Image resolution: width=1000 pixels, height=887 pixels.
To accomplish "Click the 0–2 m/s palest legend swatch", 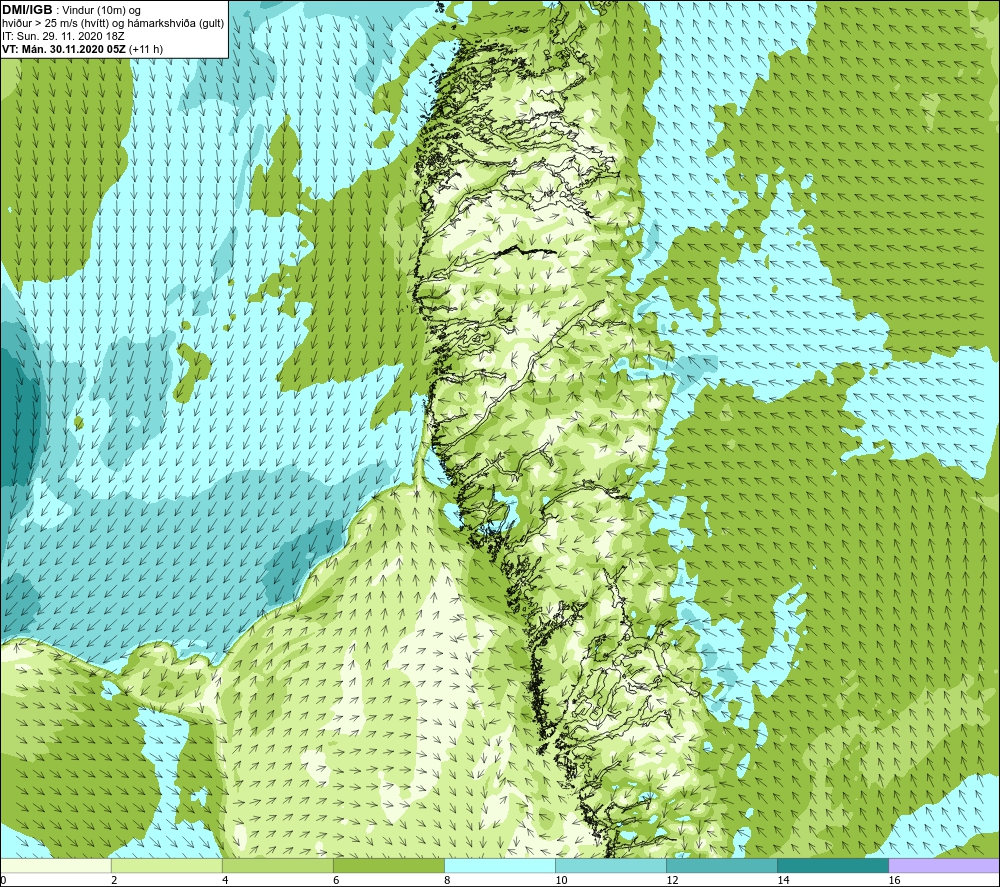I will [x=55, y=866].
